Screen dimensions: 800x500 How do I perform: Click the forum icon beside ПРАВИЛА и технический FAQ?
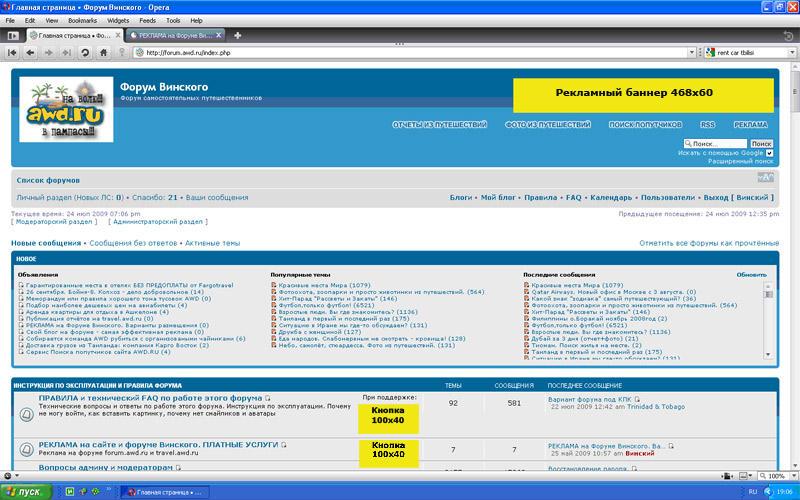tap(27, 414)
